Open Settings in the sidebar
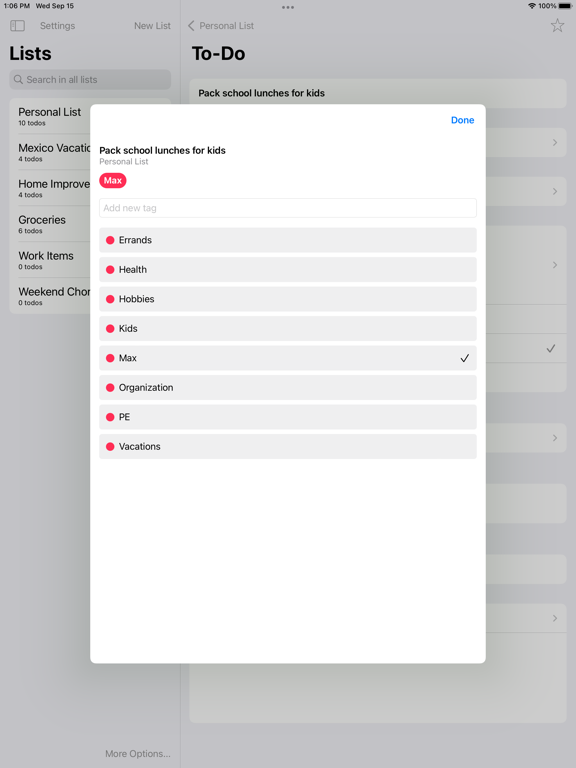This screenshot has height=768, width=576. coord(57,25)
